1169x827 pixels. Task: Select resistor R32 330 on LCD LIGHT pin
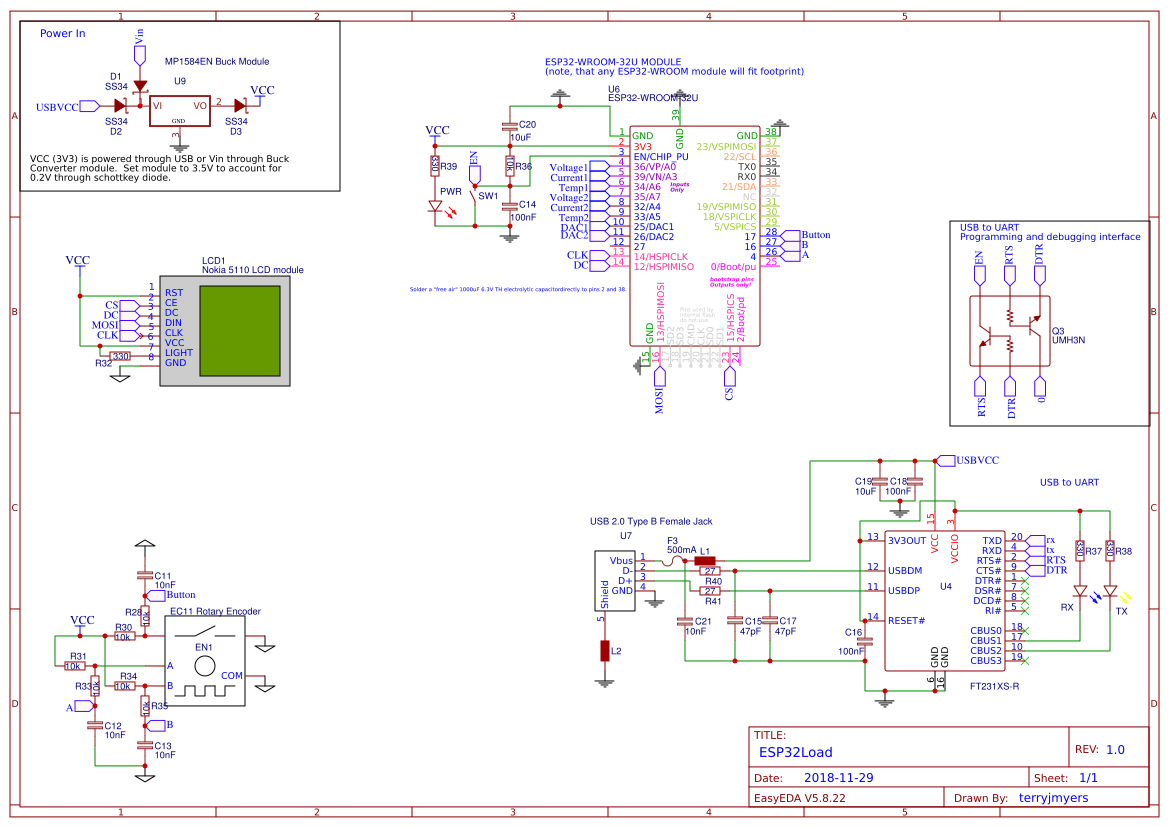[x=121, y=357]
